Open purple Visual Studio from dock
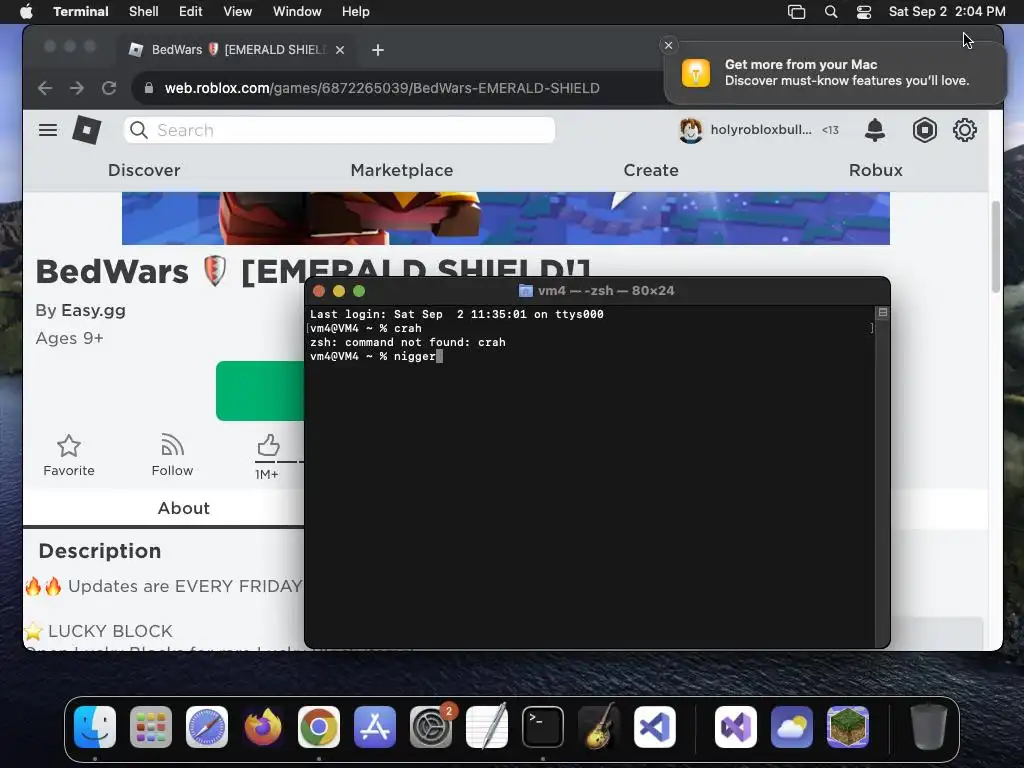1024x768 pixels. pyautogui.click(x=735, y=727)
